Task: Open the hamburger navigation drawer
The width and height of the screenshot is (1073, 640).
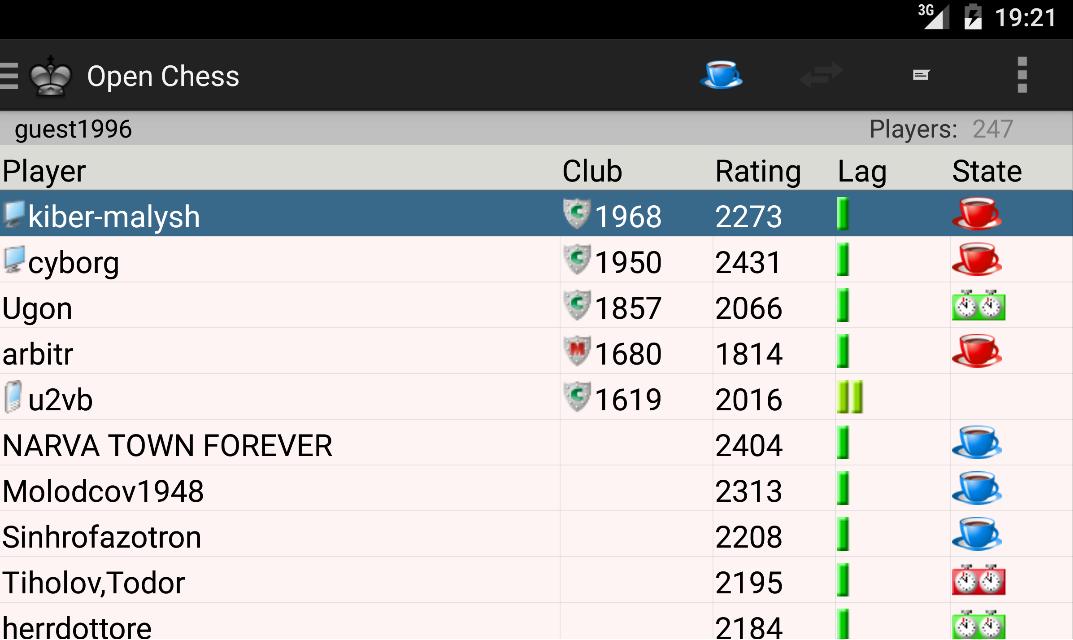Action: click(9, 76)
